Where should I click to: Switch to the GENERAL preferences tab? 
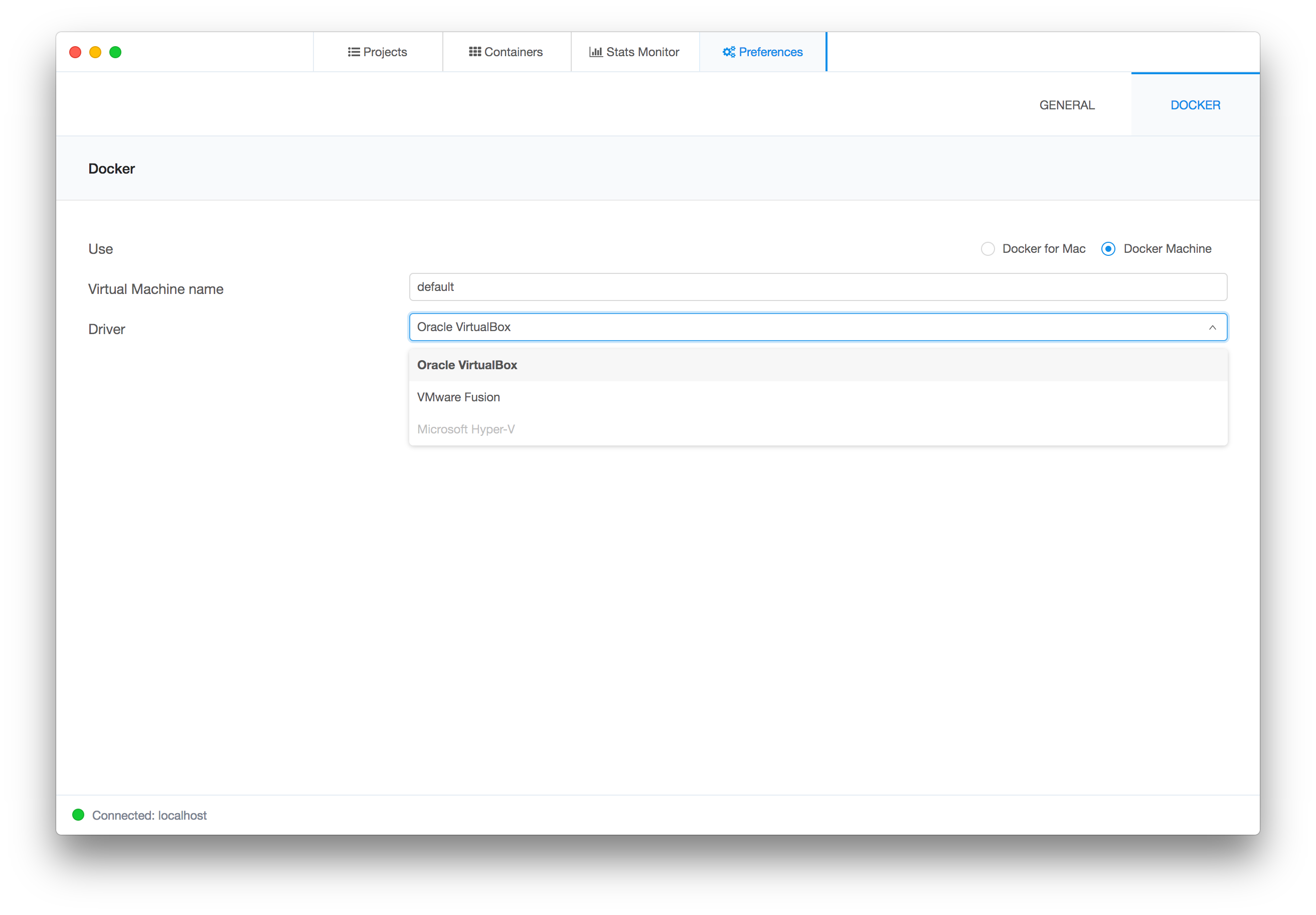tap(1067, 105)
